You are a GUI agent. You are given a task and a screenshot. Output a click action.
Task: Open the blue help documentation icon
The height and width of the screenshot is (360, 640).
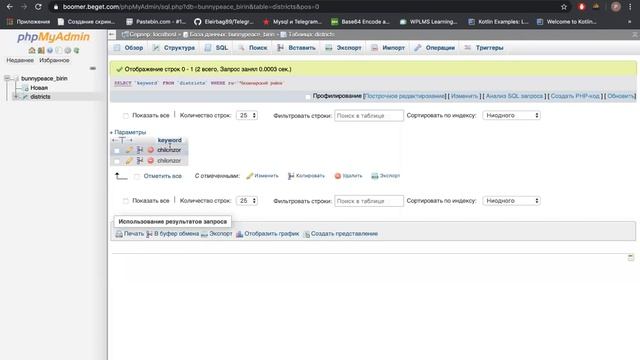click(x=50, y=51)
